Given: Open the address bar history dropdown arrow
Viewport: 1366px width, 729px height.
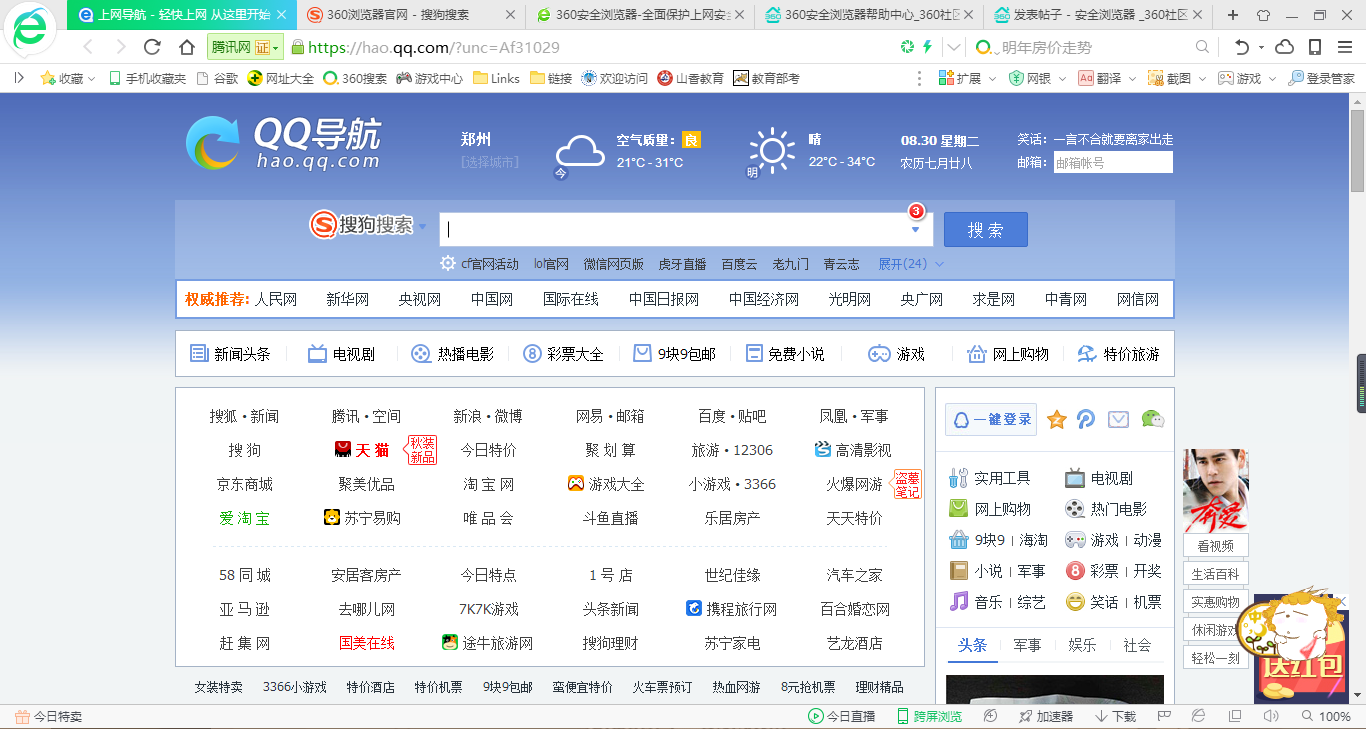Looking at the screenshot, I should pos(954,47).
